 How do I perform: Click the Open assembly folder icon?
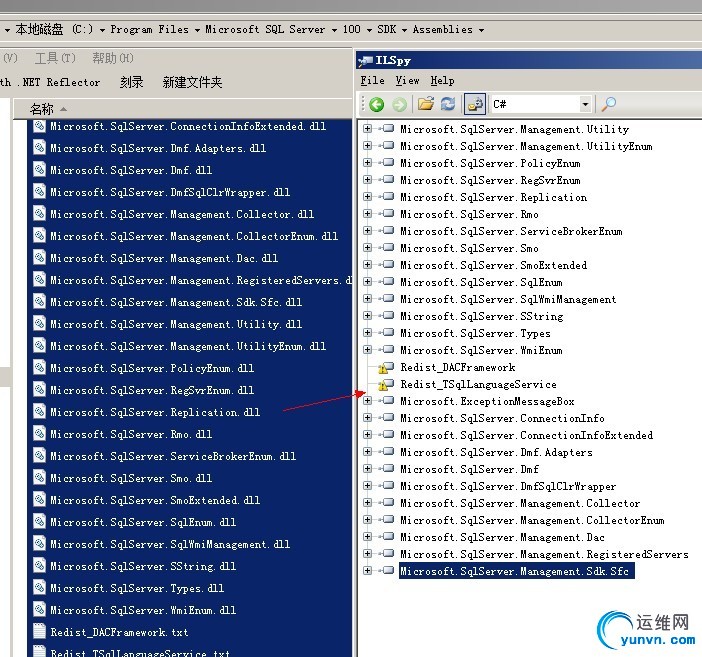[426, 104]
